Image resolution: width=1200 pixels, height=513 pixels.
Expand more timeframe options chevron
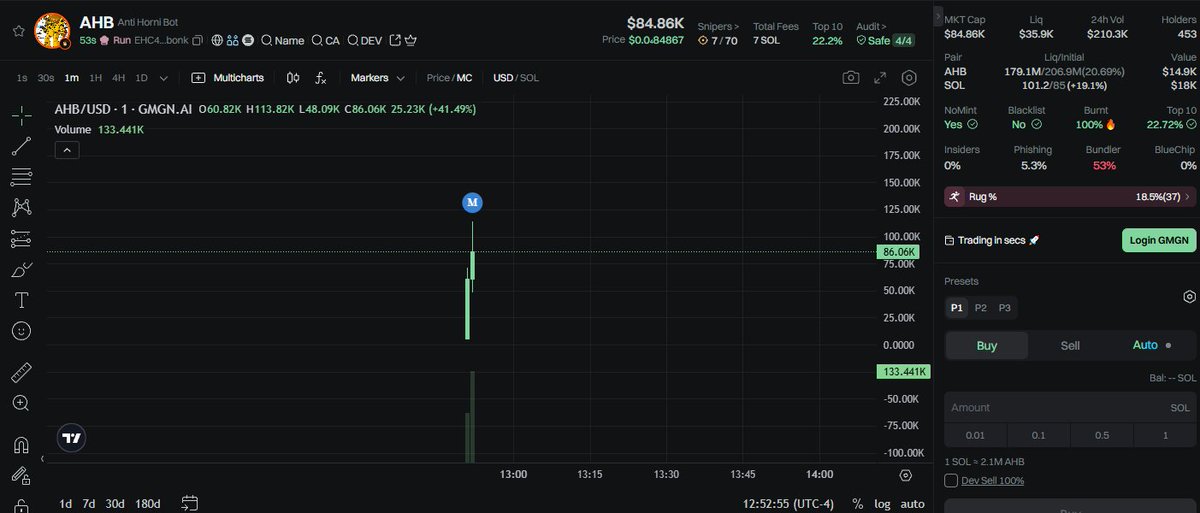pos(164,78)
